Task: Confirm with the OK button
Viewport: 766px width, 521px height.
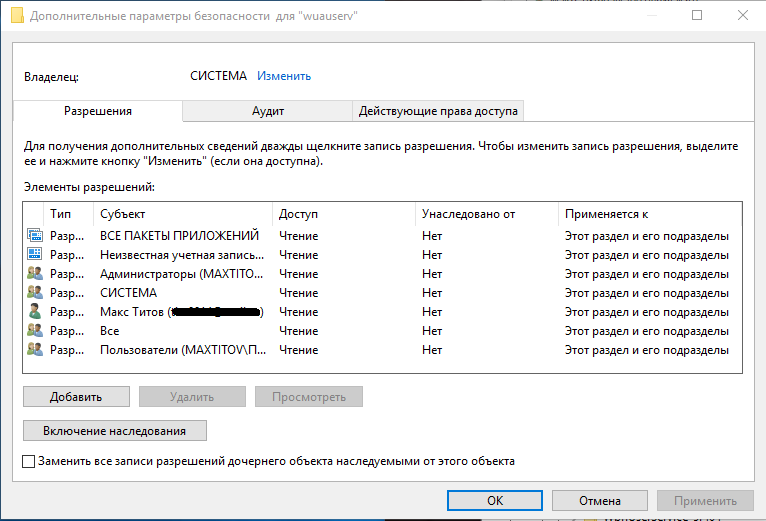Action: point(495,500)
